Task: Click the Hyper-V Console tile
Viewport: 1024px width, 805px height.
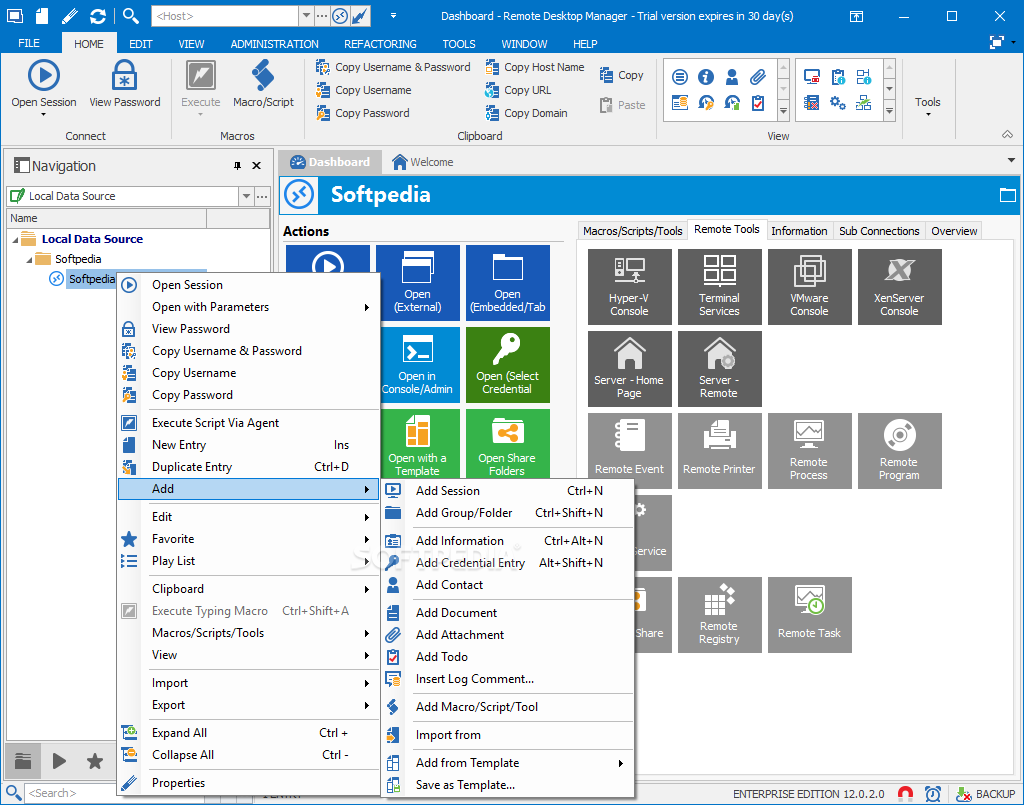Action: click(x=630, y=287)
